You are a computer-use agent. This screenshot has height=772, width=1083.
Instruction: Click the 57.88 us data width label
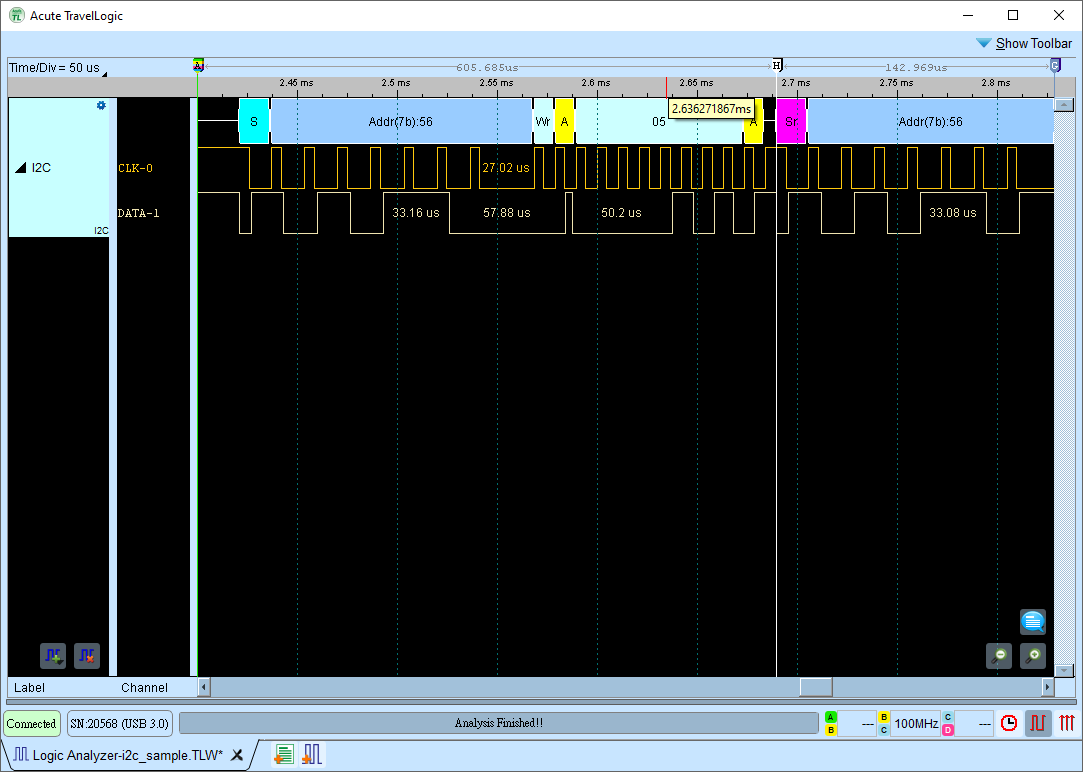click(x=506, y=213)
